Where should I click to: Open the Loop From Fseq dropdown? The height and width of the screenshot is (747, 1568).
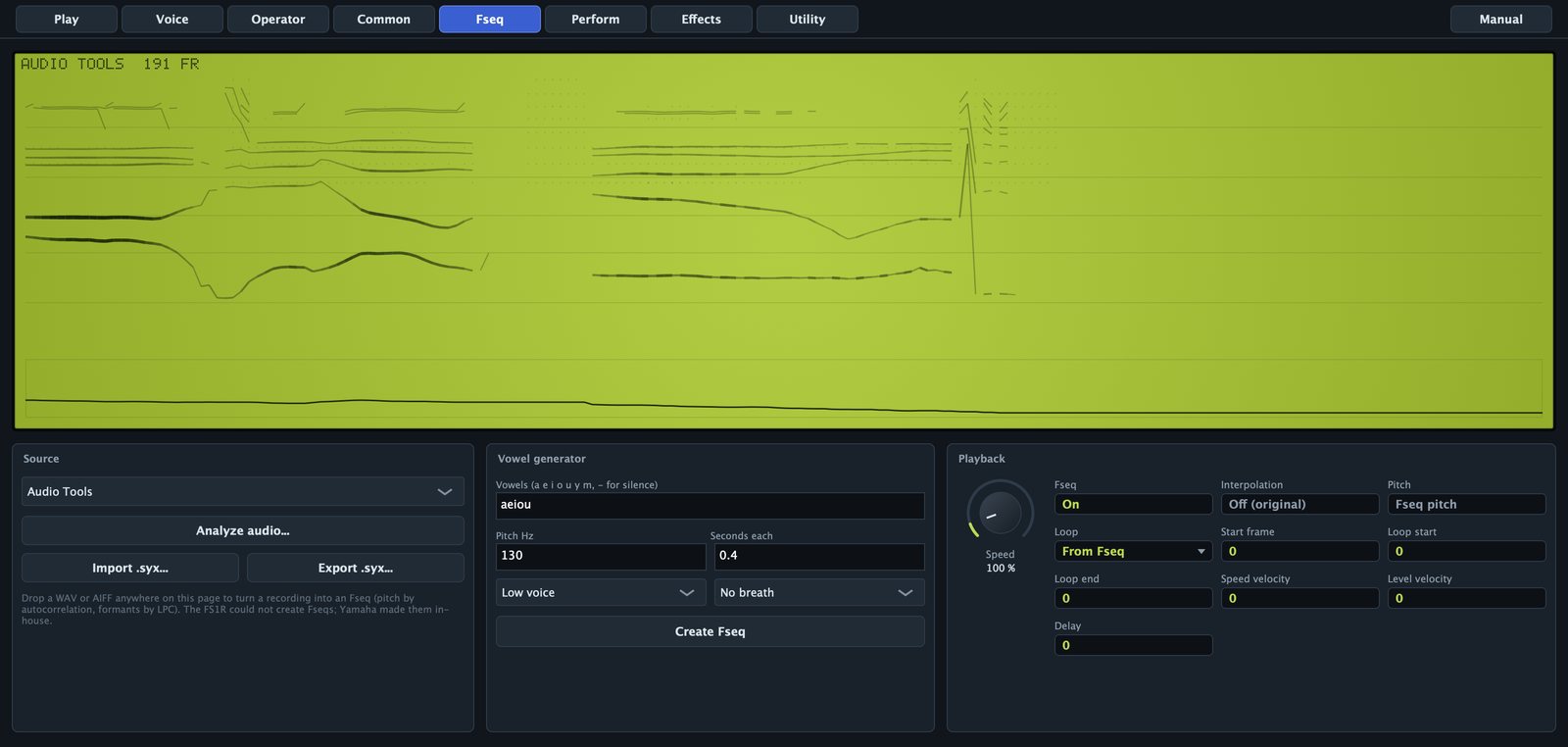click(x=1134, y=551)
